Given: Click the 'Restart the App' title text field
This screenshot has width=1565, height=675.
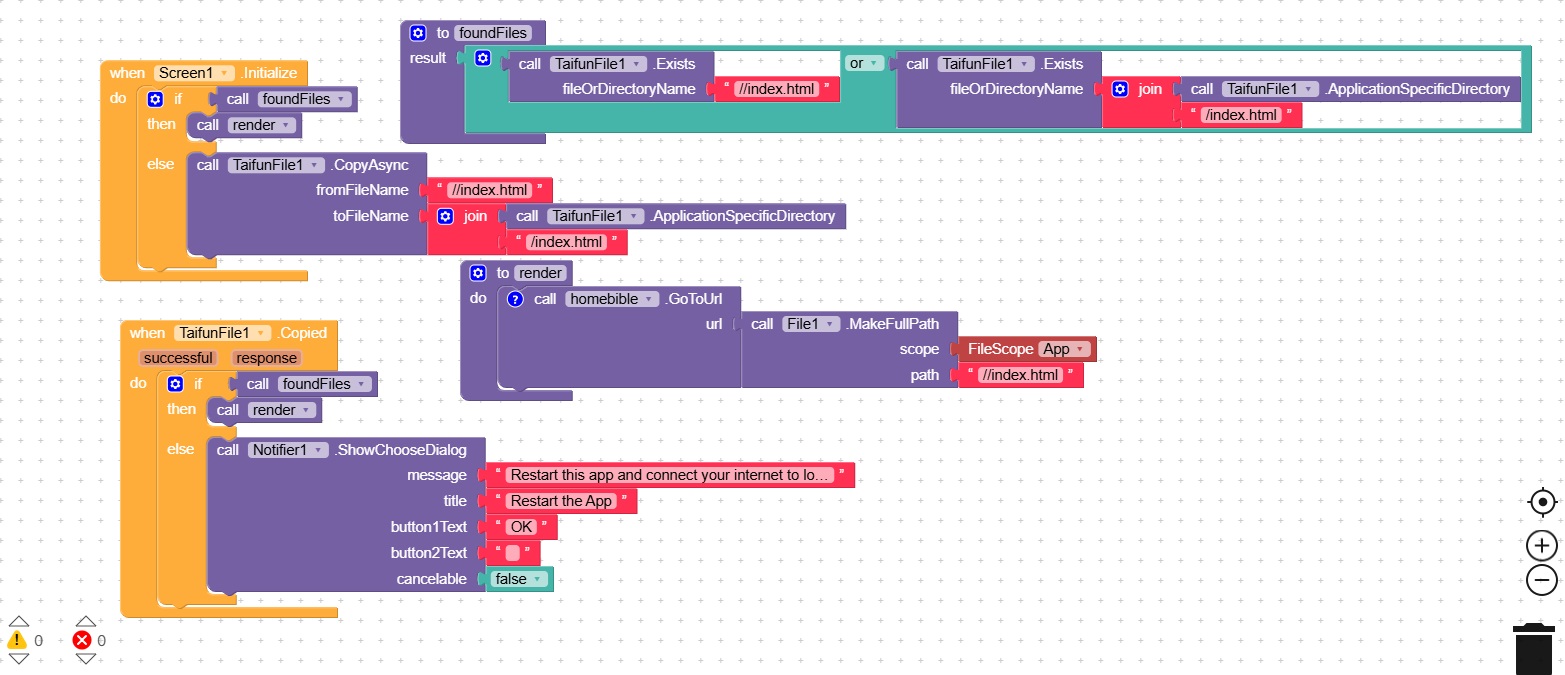Looking at the screenshot, I should coord(560,501).
